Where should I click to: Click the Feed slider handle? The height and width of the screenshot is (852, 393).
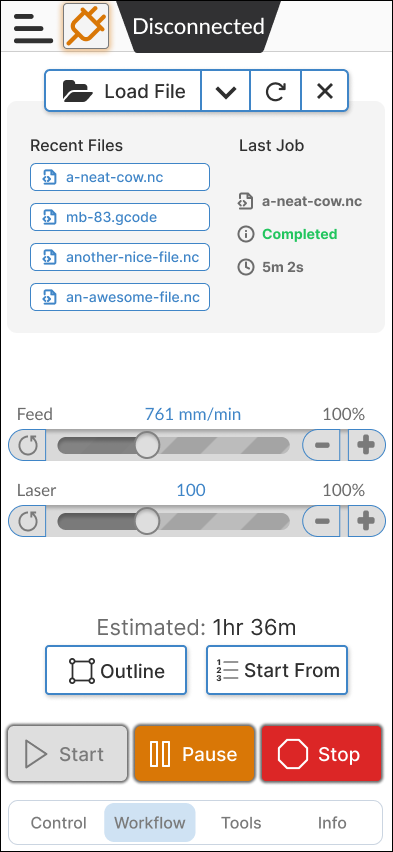click(146, 446)
